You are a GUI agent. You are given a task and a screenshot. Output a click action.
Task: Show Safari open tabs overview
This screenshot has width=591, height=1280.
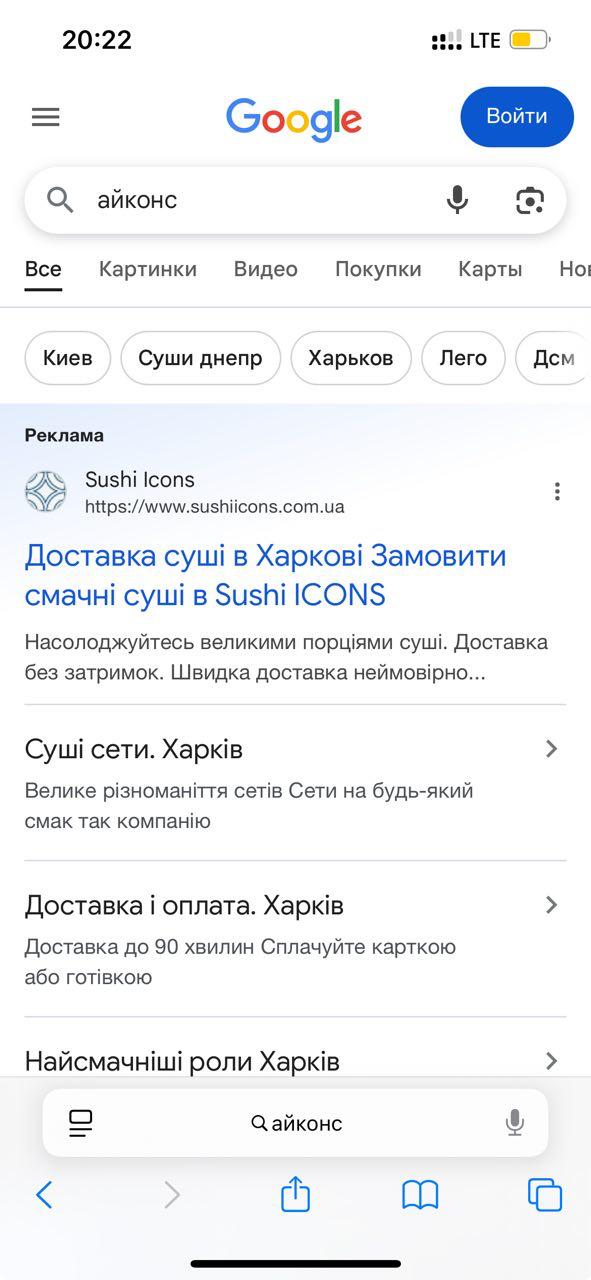tap(545, 1195)
